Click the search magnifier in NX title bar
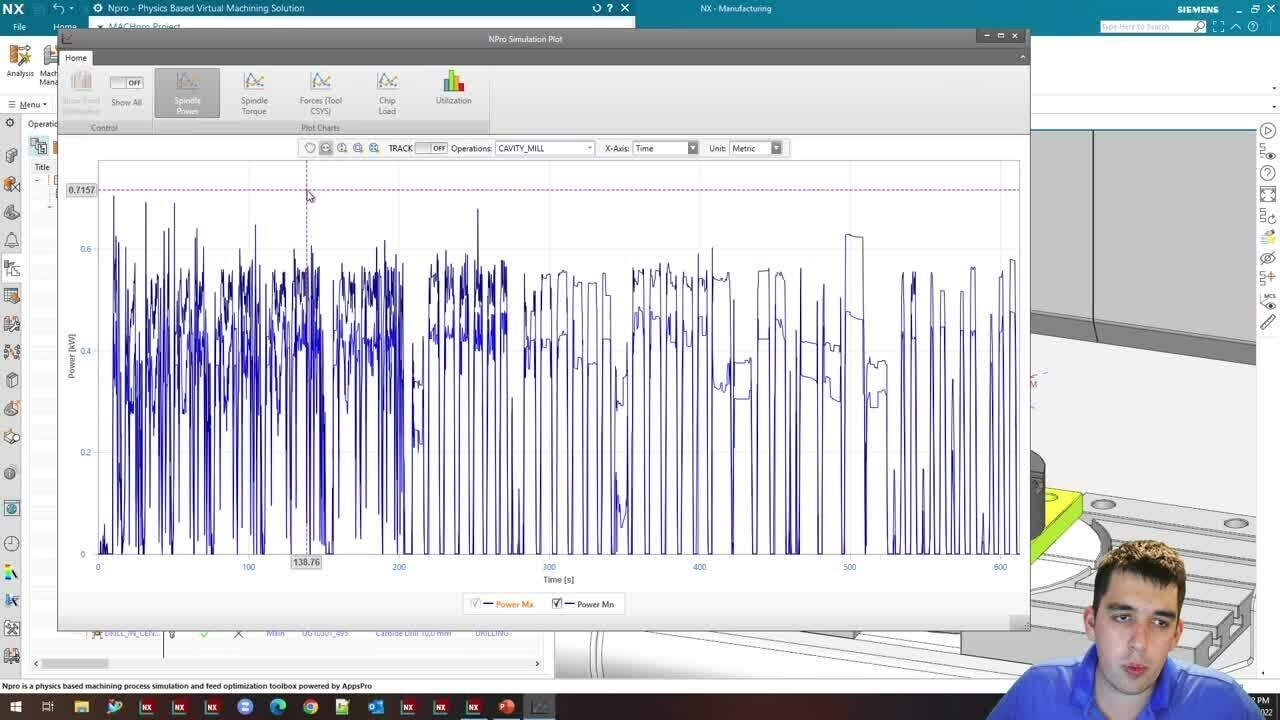The image size is (1280, 720). (1200, 27)
